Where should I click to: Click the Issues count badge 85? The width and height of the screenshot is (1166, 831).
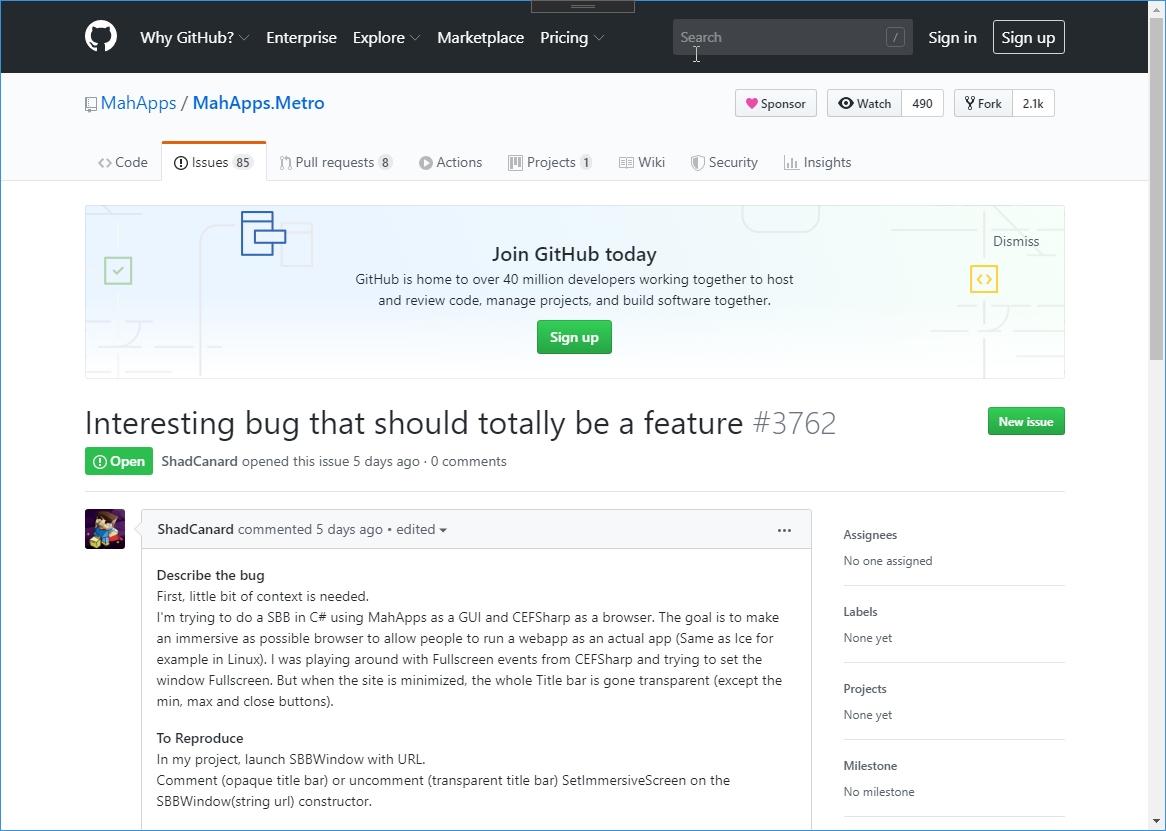(x=242, y=162)
